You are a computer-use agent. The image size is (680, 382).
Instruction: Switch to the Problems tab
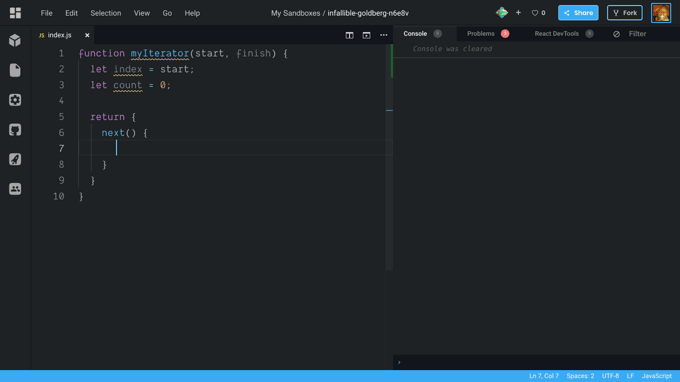point(481,34)
